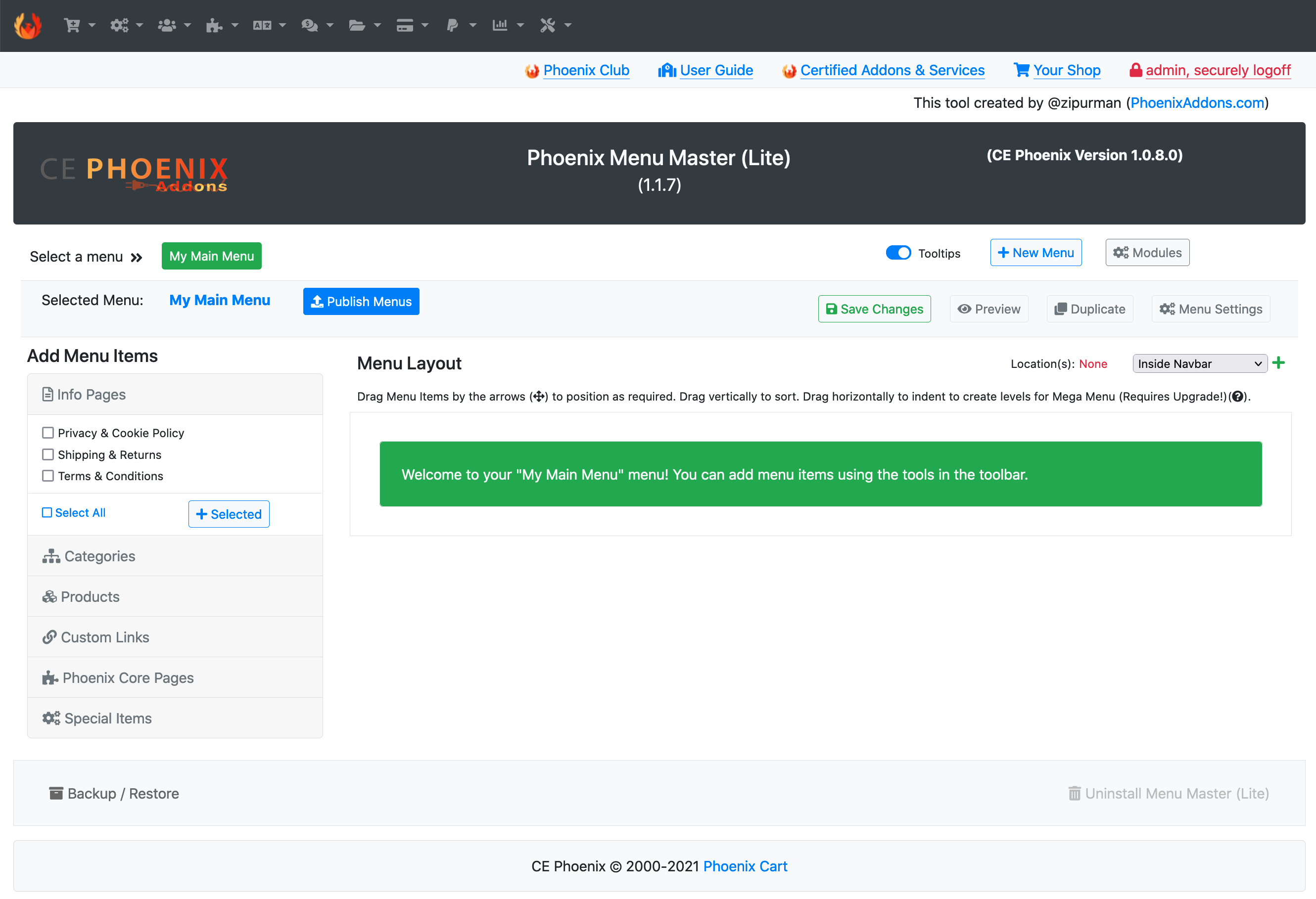The height and width of the screenshot is (899, 1316).
Task: Click the question mark help icon
Action: (x=1238, y=396)
